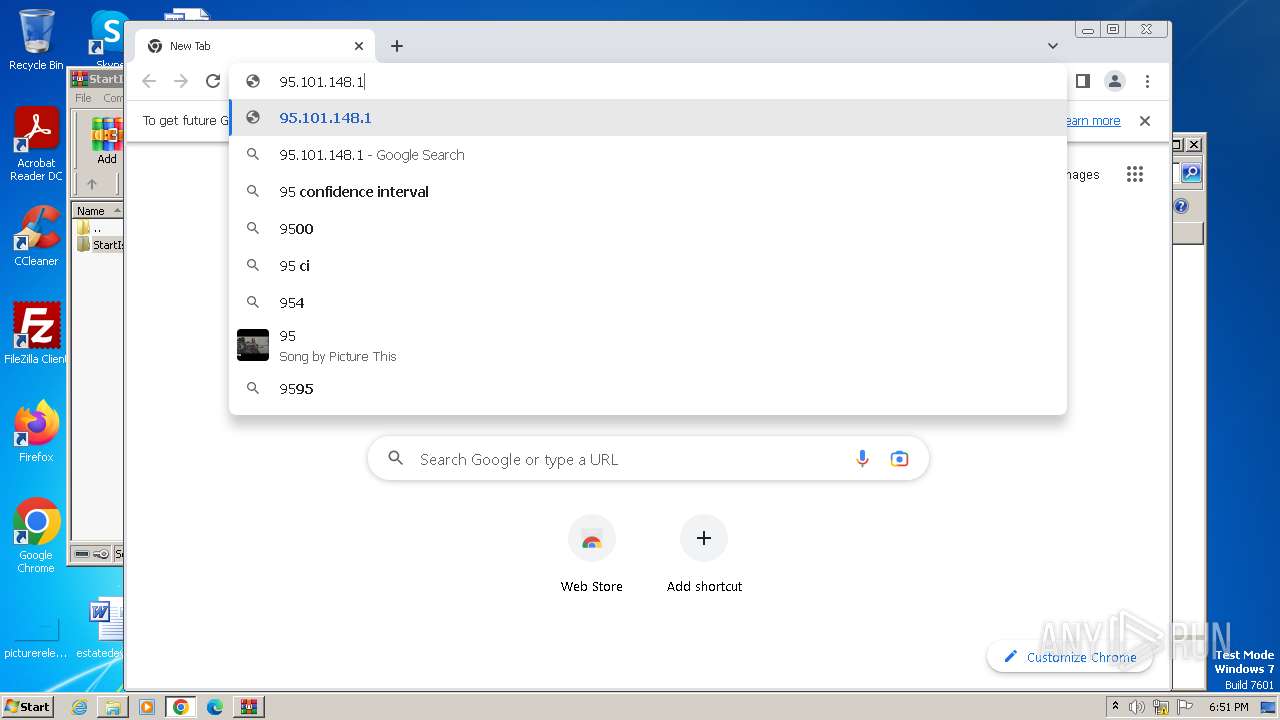Start voice search with microphone icon

862,459
